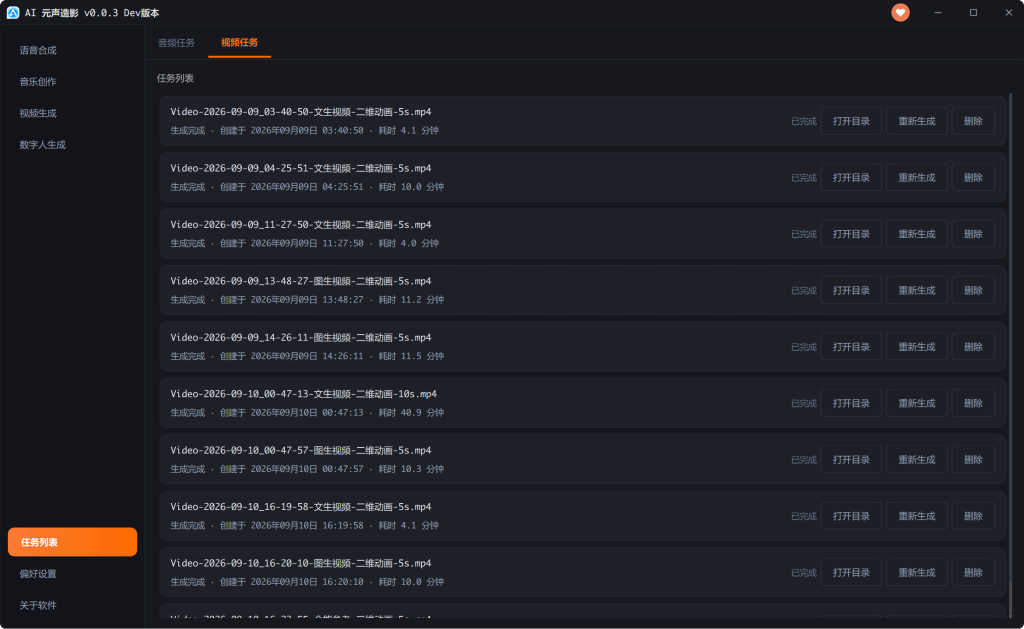Click 删除 for Video-2026-09-09_14-26-11
This screenshot has height=629, width=1024.
[x=973, y=347]
